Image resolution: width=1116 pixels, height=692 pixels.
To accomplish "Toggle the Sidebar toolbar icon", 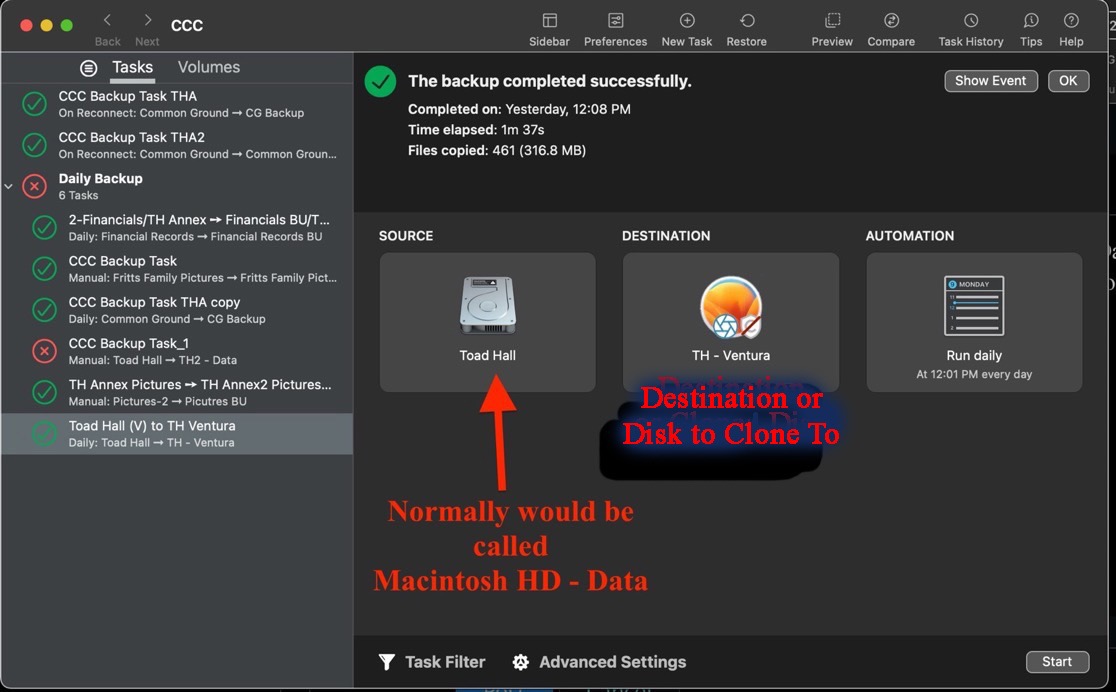I will 549,21.
